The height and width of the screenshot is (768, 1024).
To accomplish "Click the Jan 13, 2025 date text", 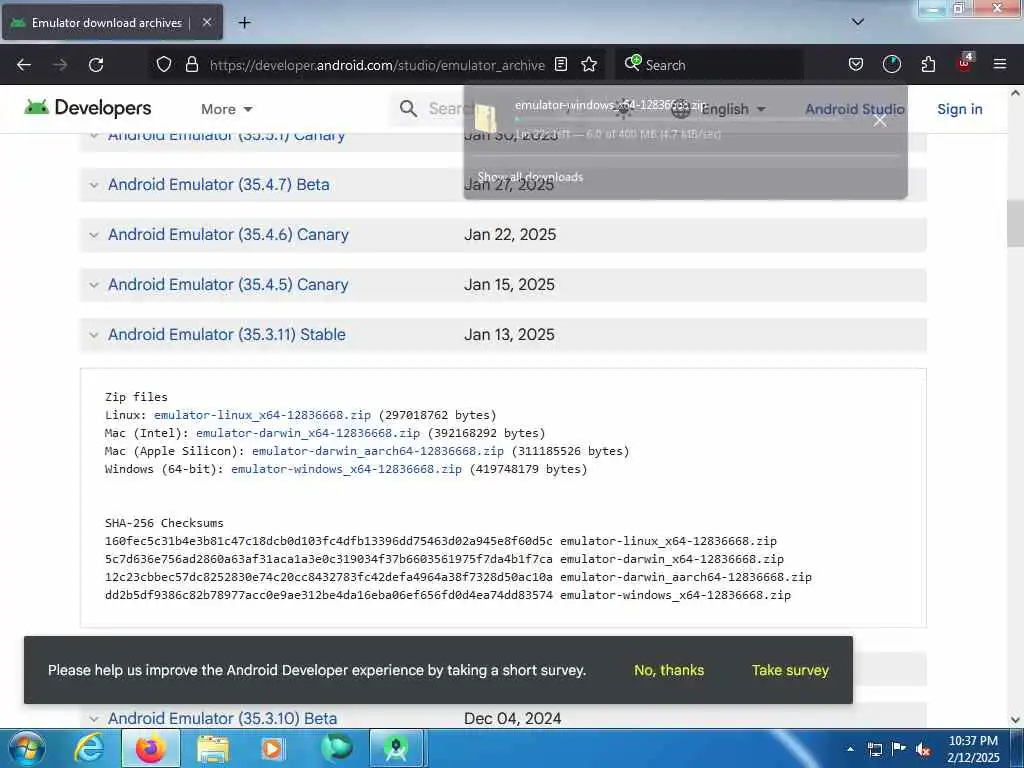I will coord(509,334).
